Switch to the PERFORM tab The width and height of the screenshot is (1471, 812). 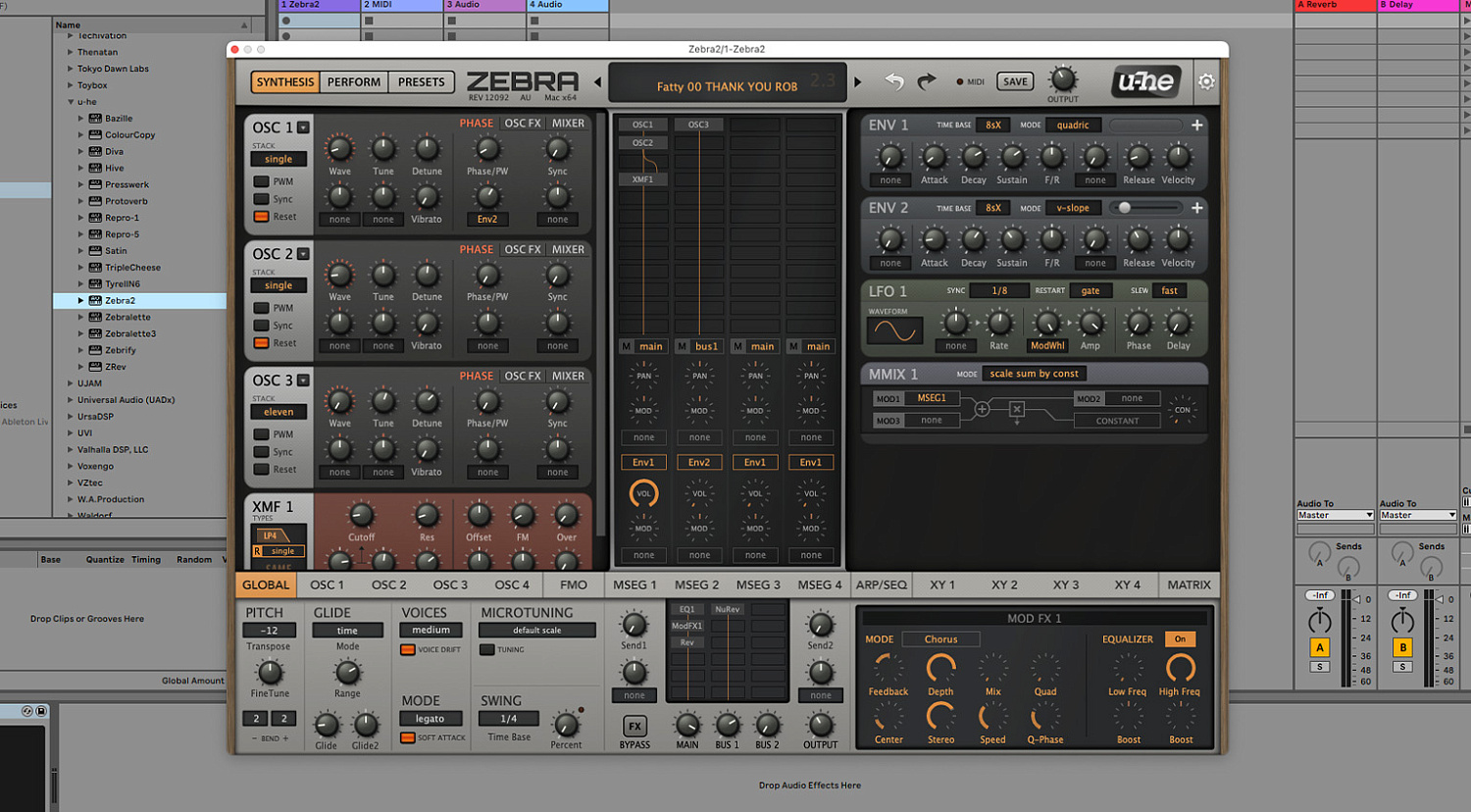coord(354,82)
